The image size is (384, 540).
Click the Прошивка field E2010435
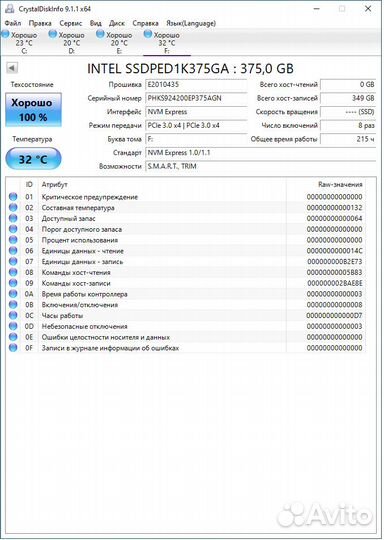coord(196,85)
